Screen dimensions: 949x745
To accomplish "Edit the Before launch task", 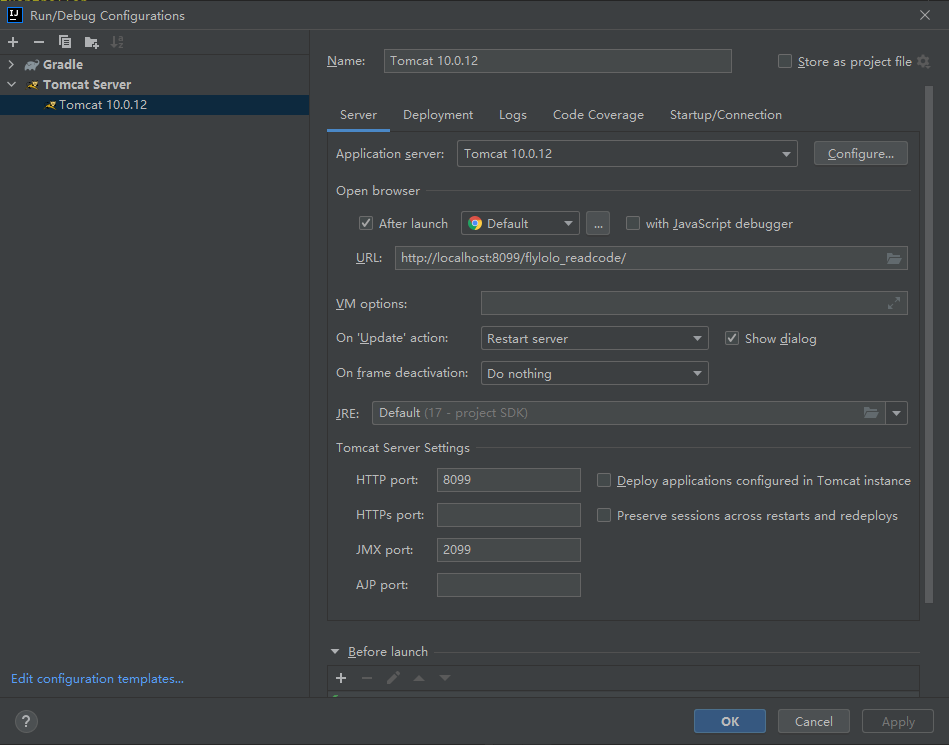I will coord(393,678).
